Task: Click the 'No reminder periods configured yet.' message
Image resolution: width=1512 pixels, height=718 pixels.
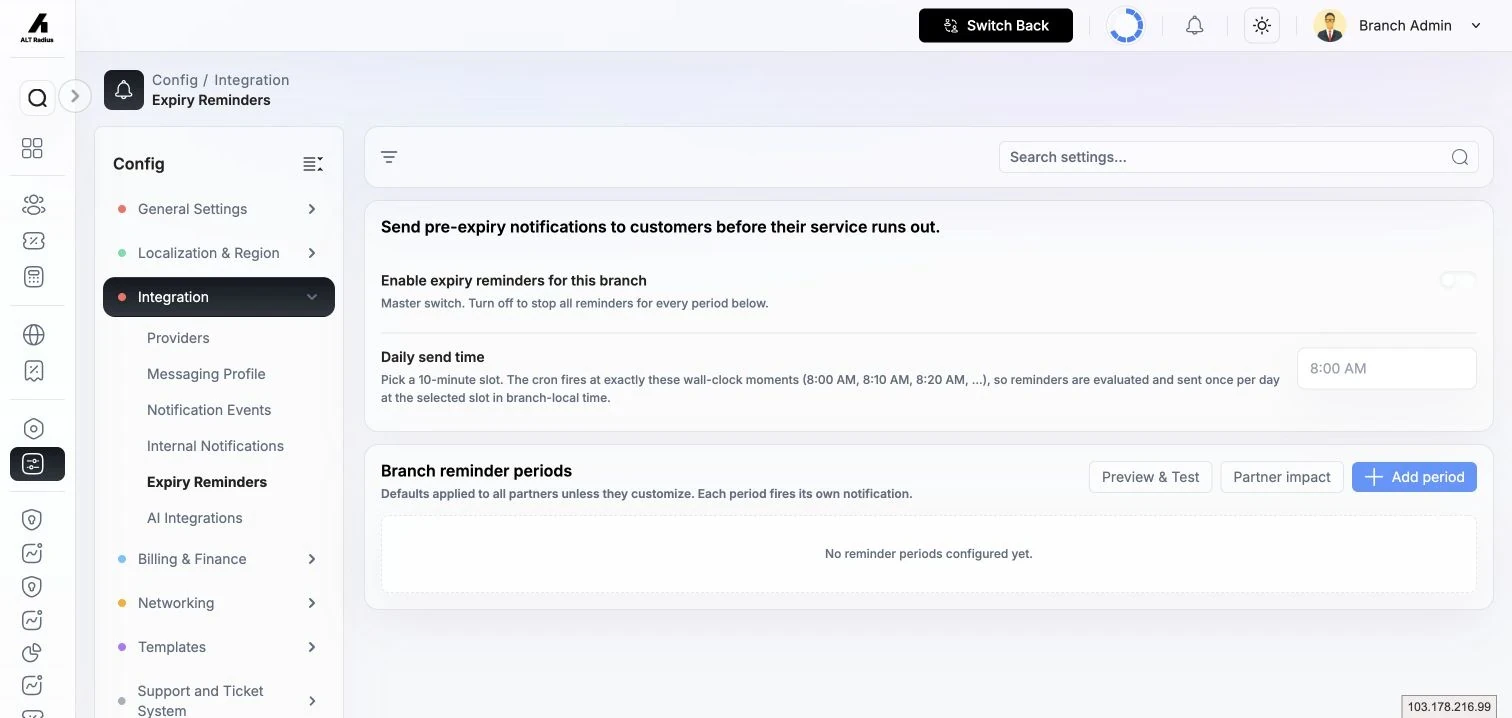Action: click(x=929, y=554)
